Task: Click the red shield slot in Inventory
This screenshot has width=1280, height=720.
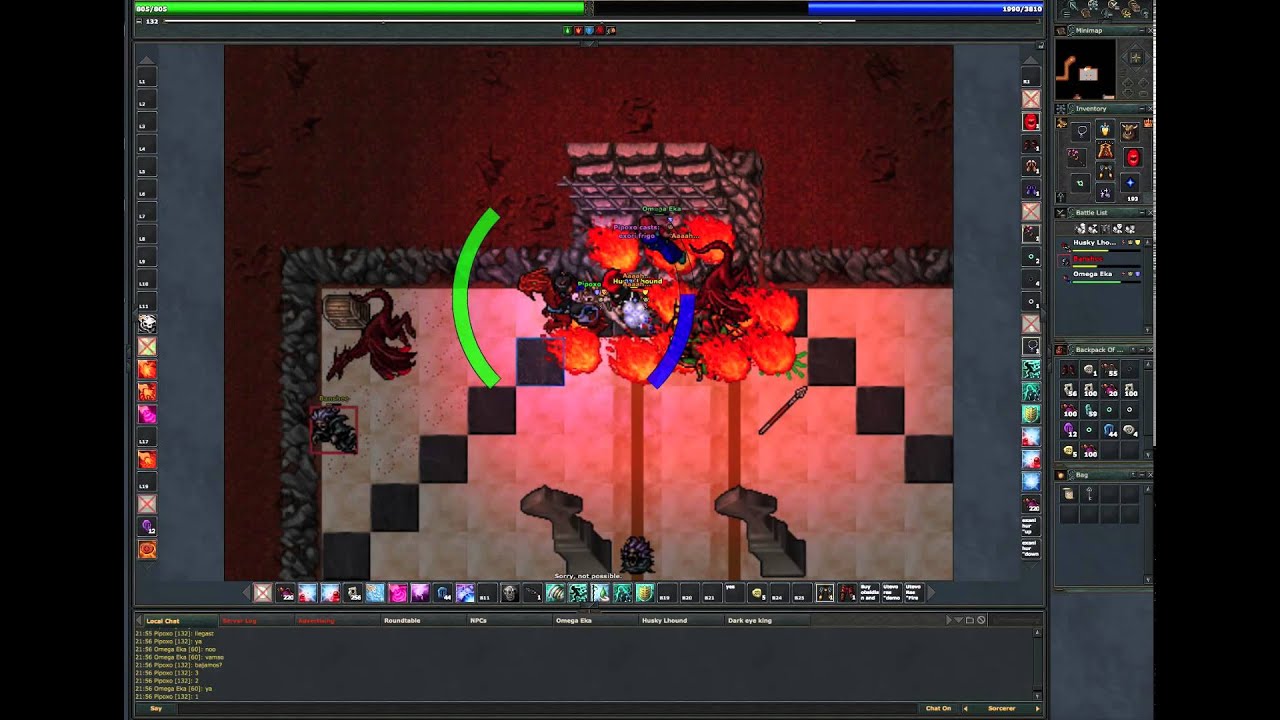Action: pos(1133,157)
